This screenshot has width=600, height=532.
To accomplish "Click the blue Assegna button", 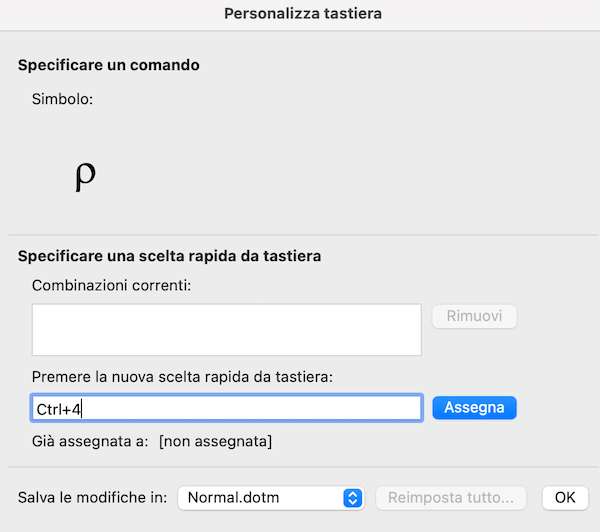I will (474, 408).
